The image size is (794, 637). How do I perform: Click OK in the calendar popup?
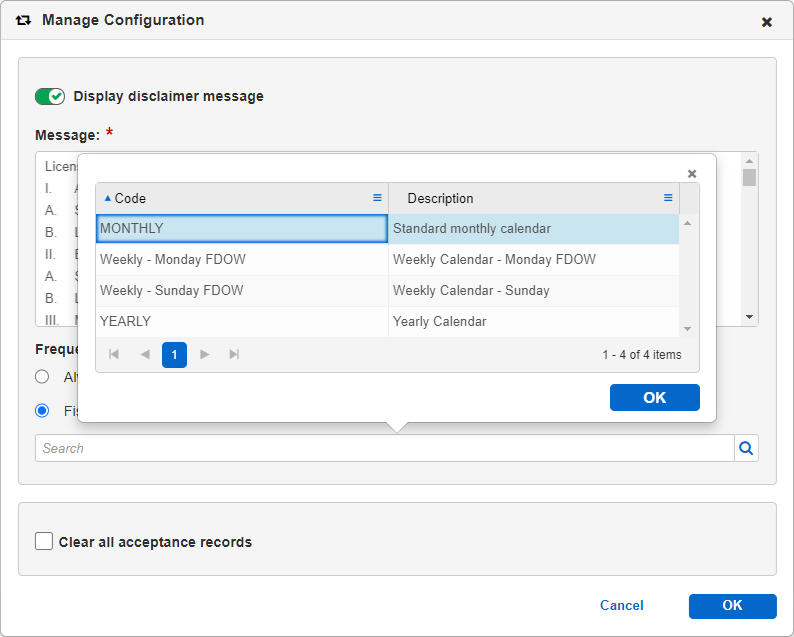click(x=654, y=397)
